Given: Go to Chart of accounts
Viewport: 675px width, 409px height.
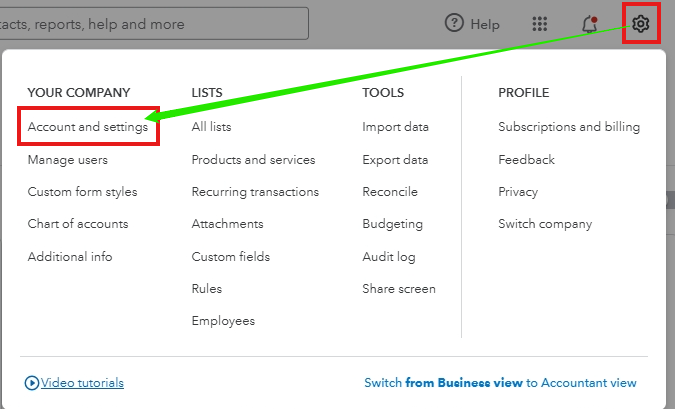Looking at the screenshot, I should (x=78, y=224).
